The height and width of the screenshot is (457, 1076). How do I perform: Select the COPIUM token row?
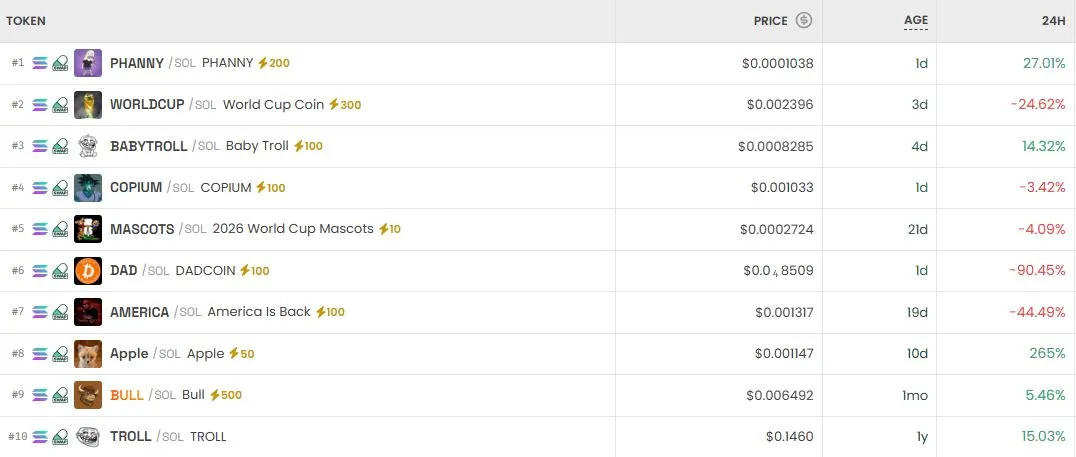point(538,187)
